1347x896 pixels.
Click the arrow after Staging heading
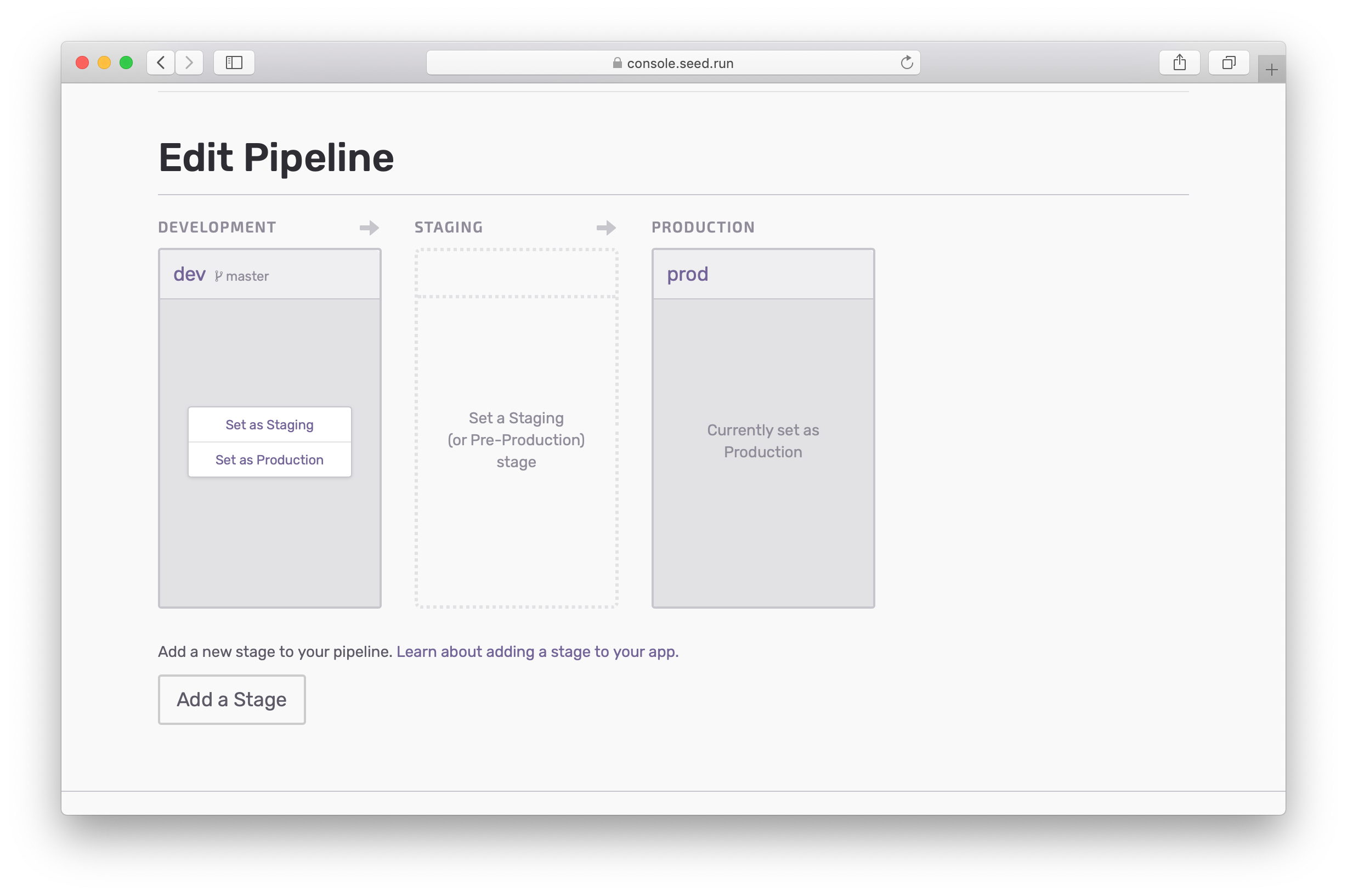(606, 228)
